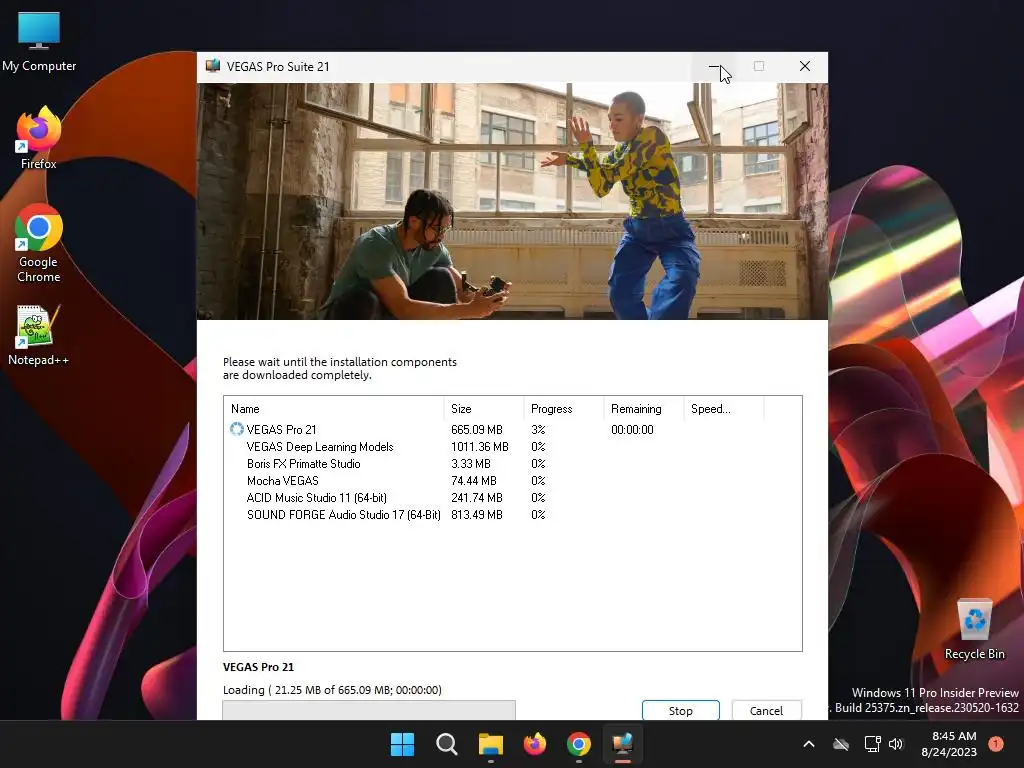Screen dimensions: 1024x768
Task: Show hidden system tray icons
Action: [x=808, y=744]
